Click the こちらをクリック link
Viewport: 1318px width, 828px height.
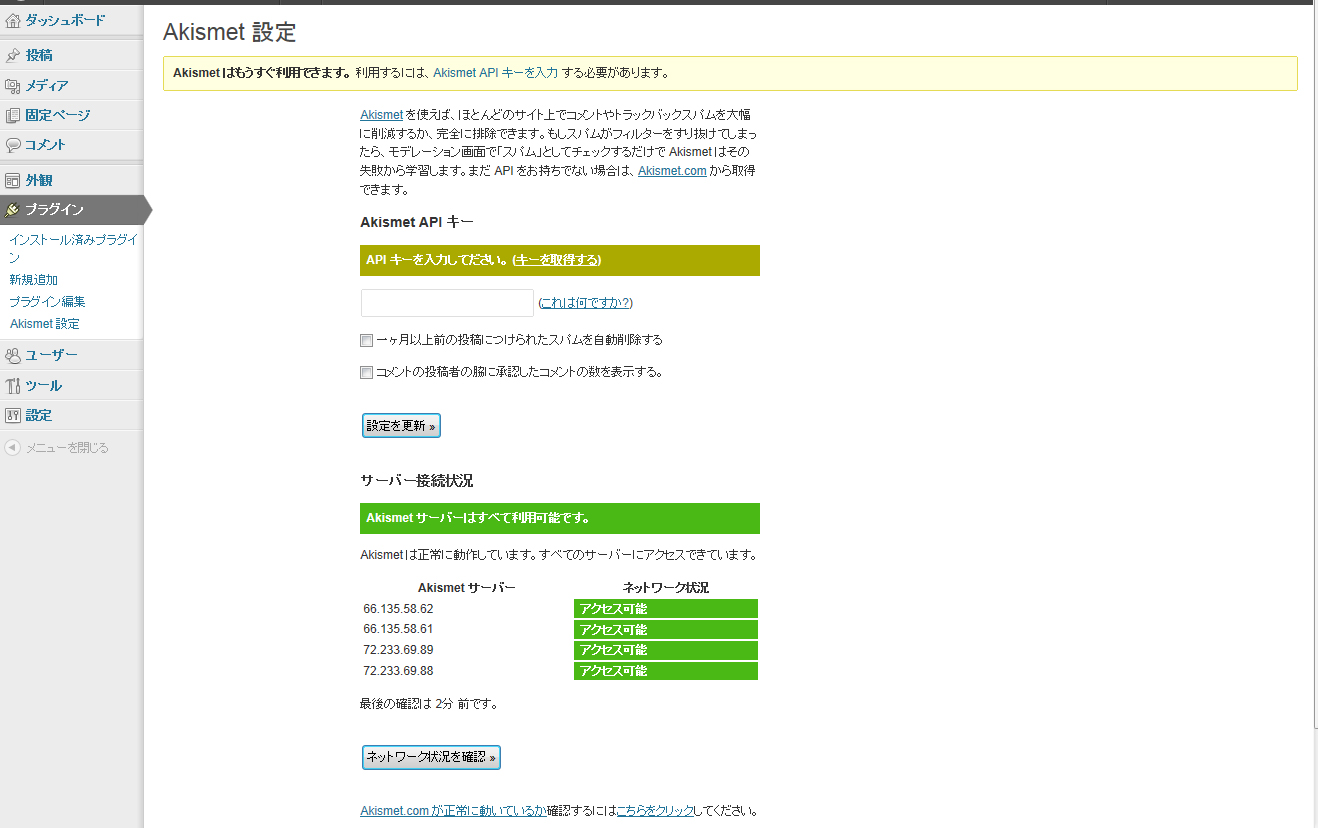pyautogui.click(x=655, y=811)
